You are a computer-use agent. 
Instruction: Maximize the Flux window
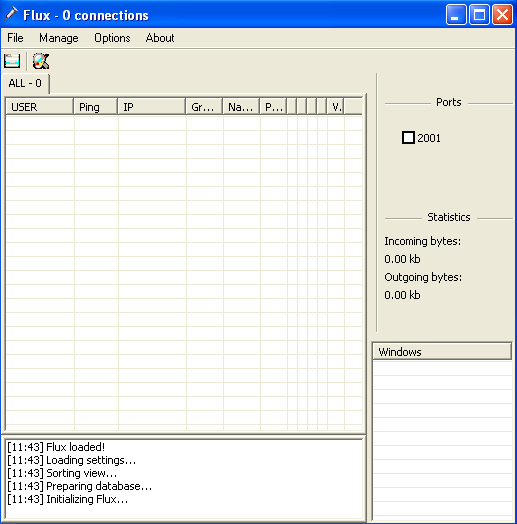[x=479, y=15]
